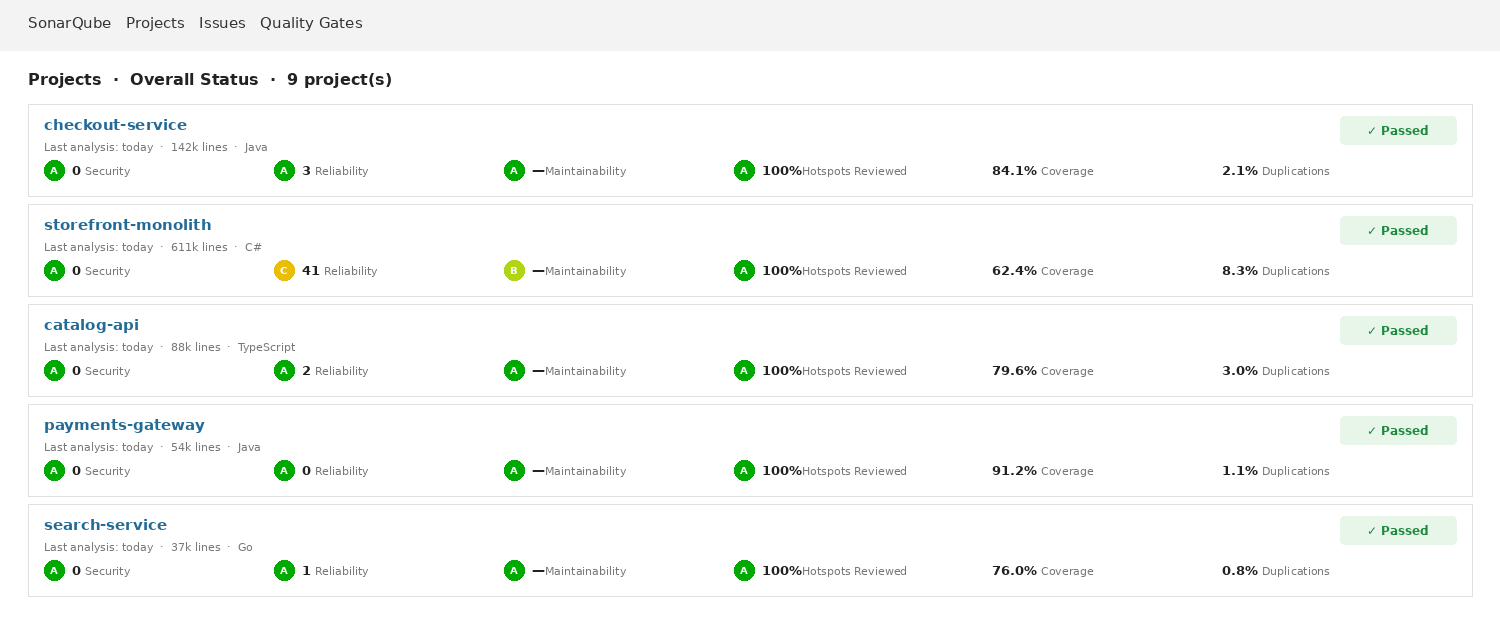This screenshot has width=1500, height=620.
Task: Click Reliability C rating badge for storefront-monolith
Action: pyautogui.click(x=284, y=271)
